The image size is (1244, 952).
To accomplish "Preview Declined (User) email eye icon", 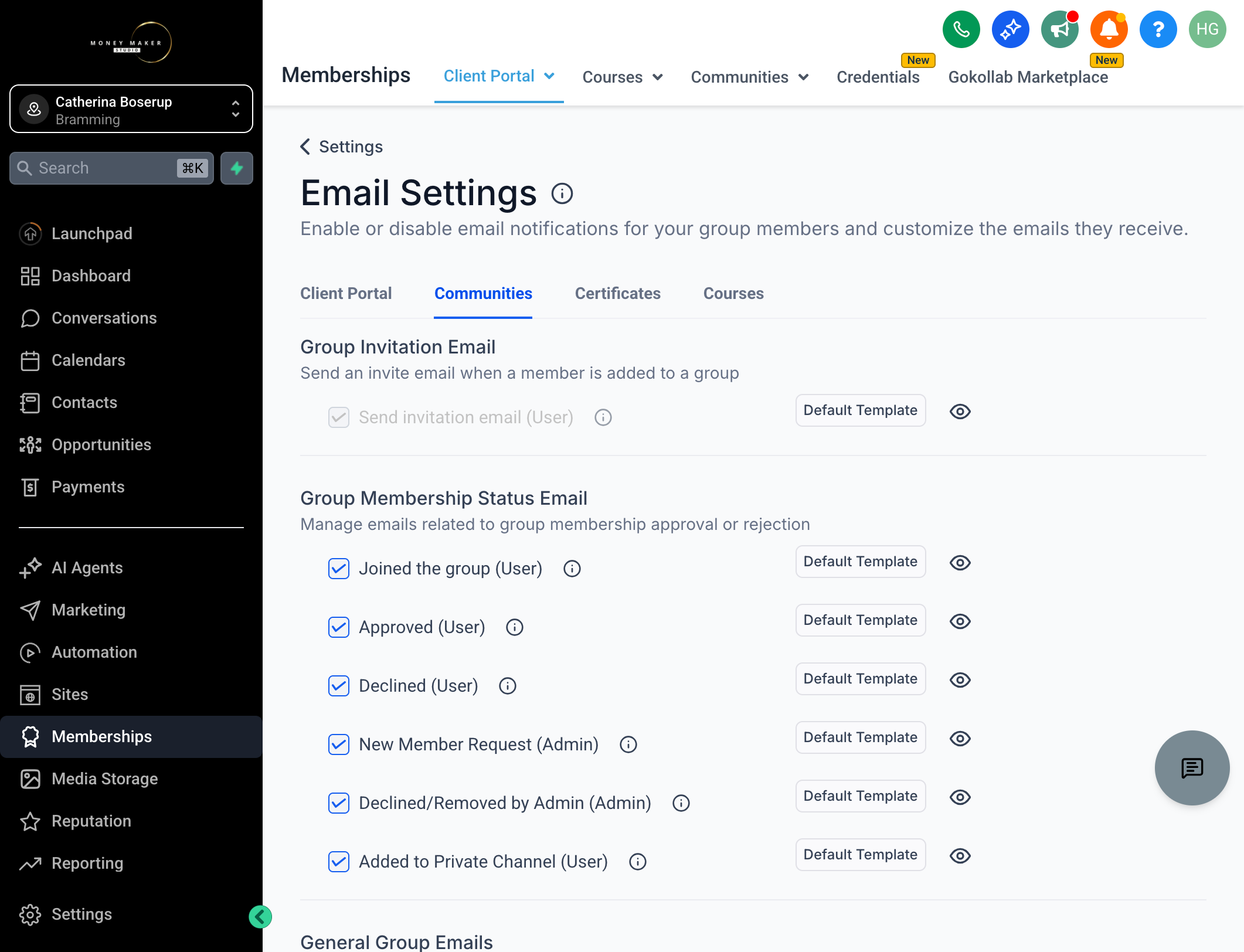I will point(960,680).
